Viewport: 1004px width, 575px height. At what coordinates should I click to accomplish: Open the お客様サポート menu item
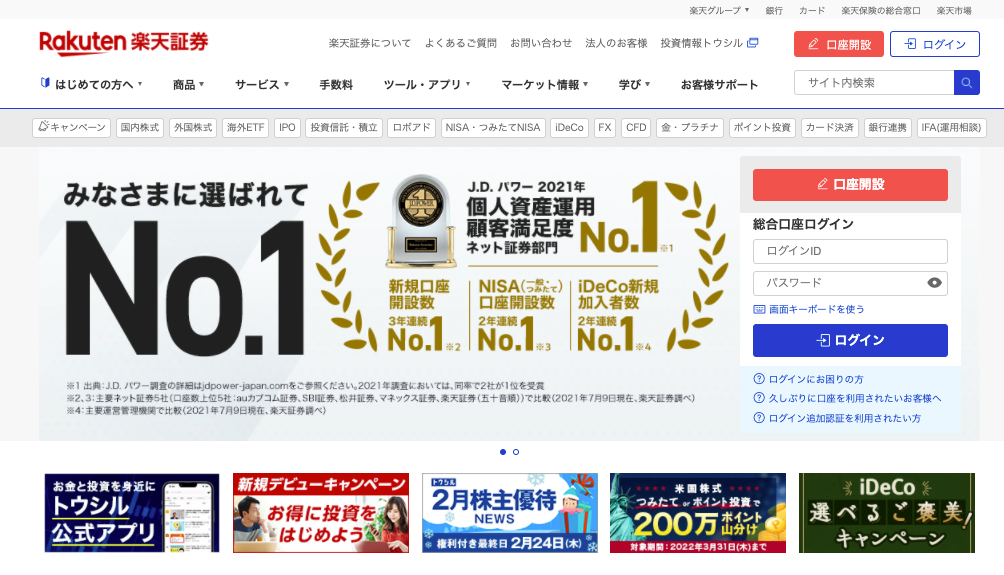click(719, 85)
